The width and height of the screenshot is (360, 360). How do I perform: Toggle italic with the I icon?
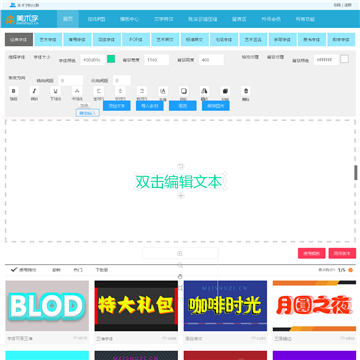pos(34,91)
